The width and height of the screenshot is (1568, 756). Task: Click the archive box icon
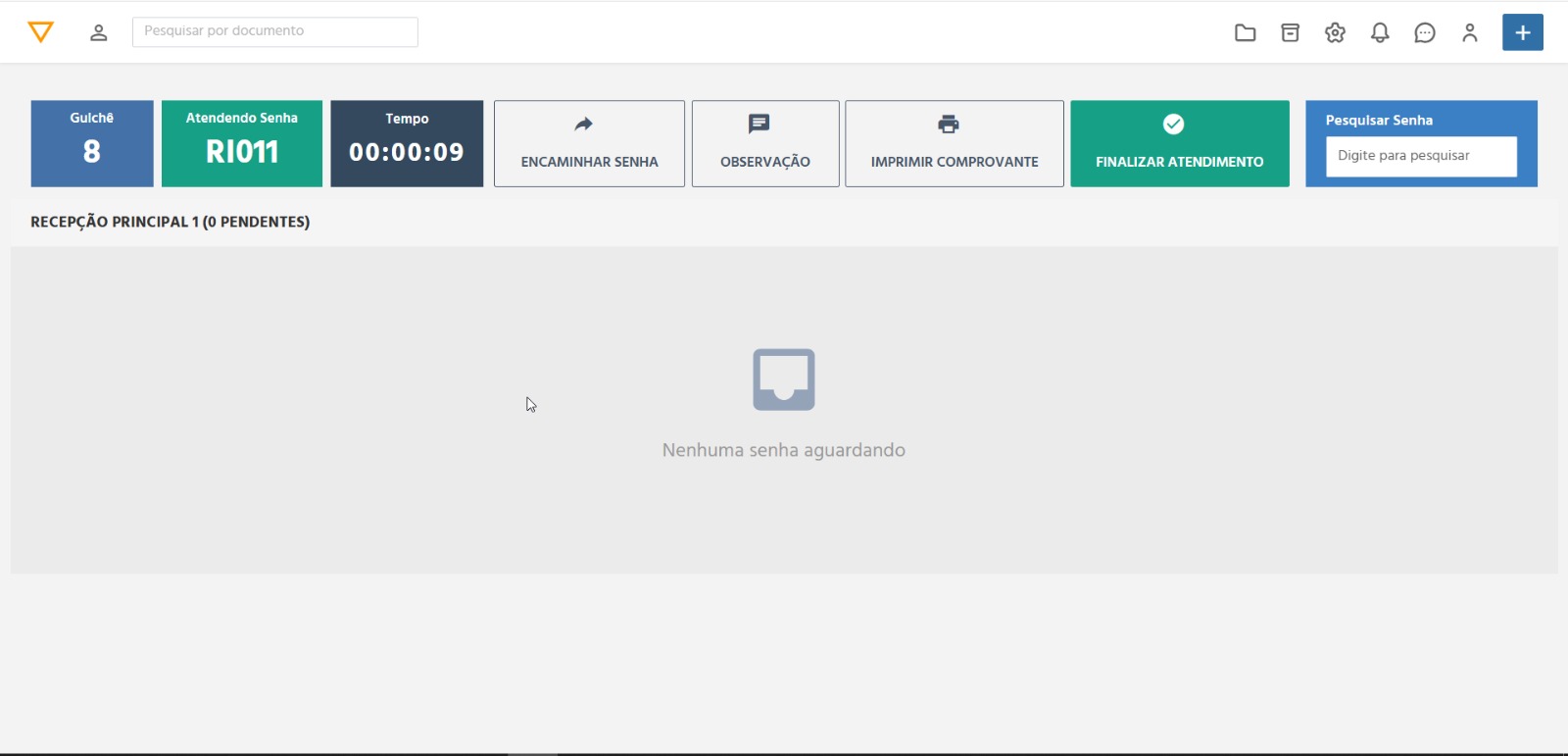[x=1290, y=33]
